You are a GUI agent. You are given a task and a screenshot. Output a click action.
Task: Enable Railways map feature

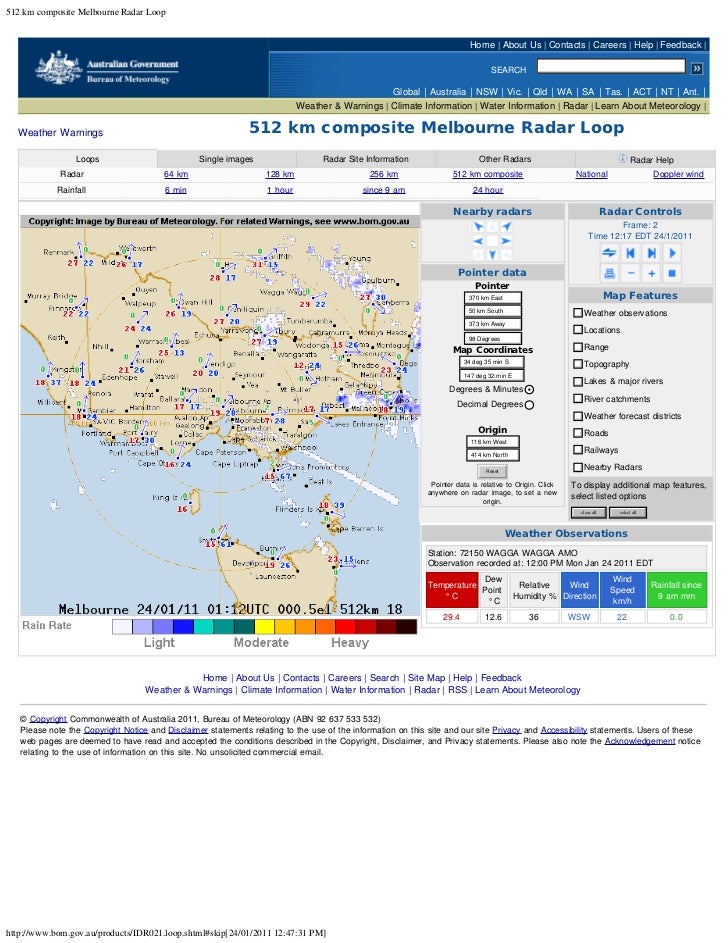(x=578, y=450)
